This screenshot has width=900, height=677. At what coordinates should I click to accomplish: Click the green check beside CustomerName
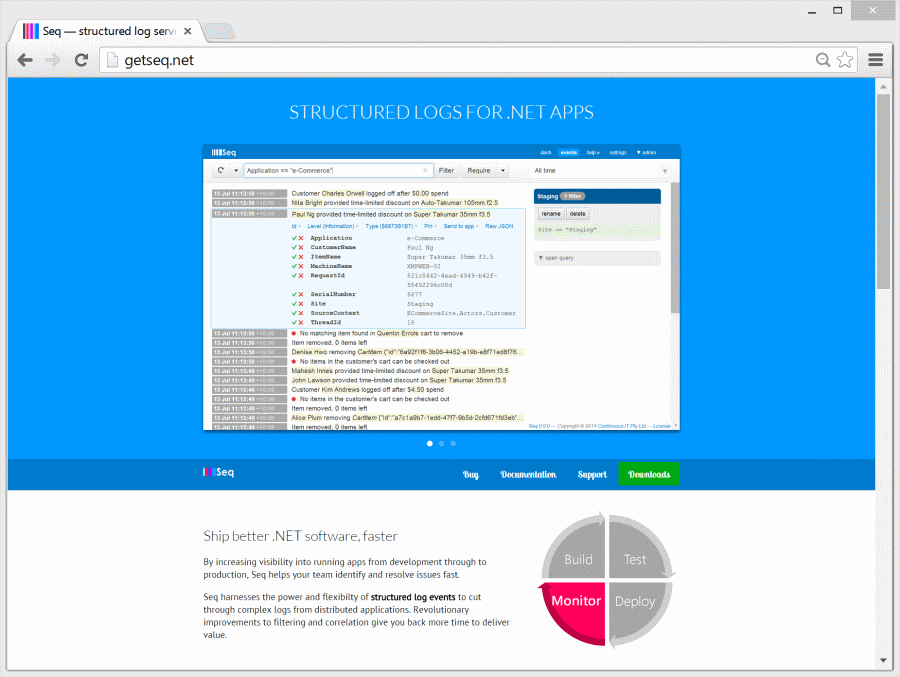(294, 247)
